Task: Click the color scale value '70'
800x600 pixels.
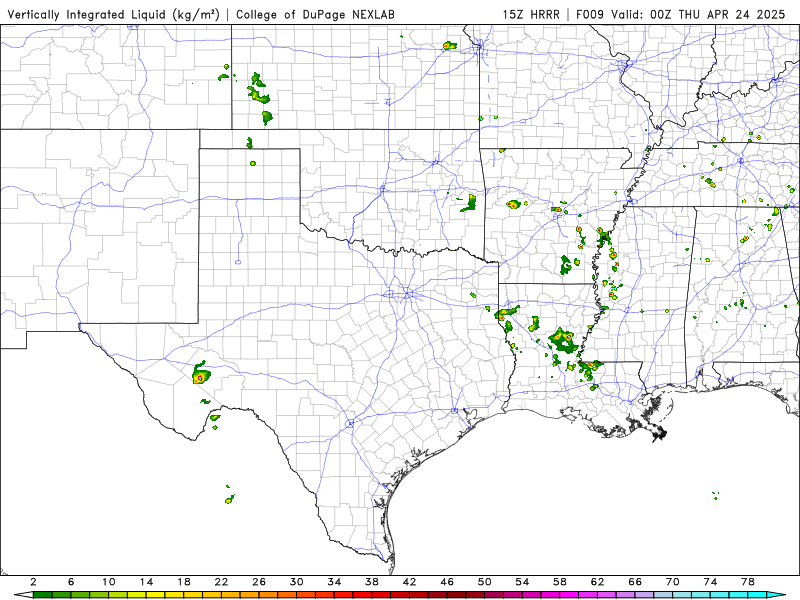Action: pos(672,582)
